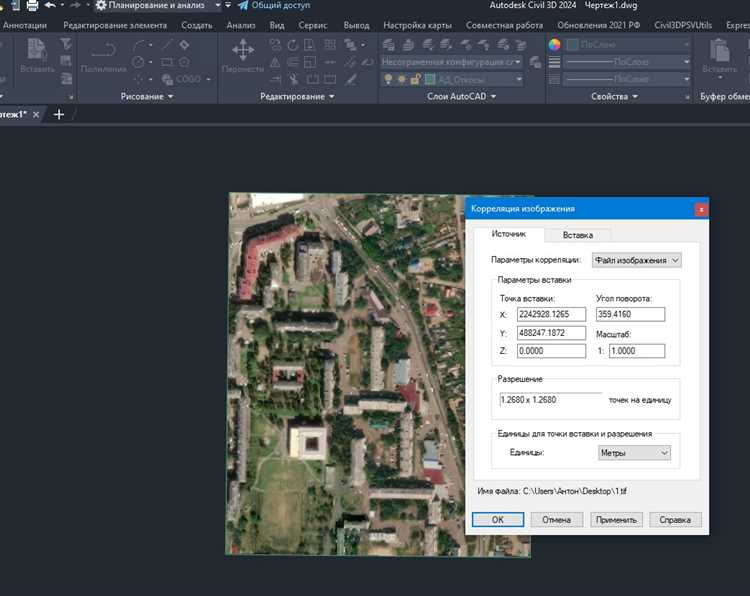Select the Circle drawing tool
750x596 pixels.
(138, 62)
